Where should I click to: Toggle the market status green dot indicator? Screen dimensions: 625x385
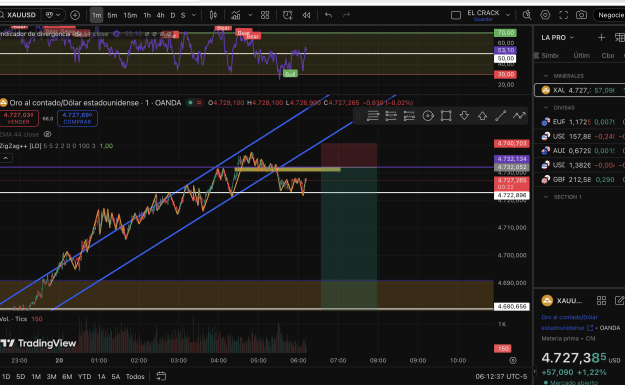191,103
